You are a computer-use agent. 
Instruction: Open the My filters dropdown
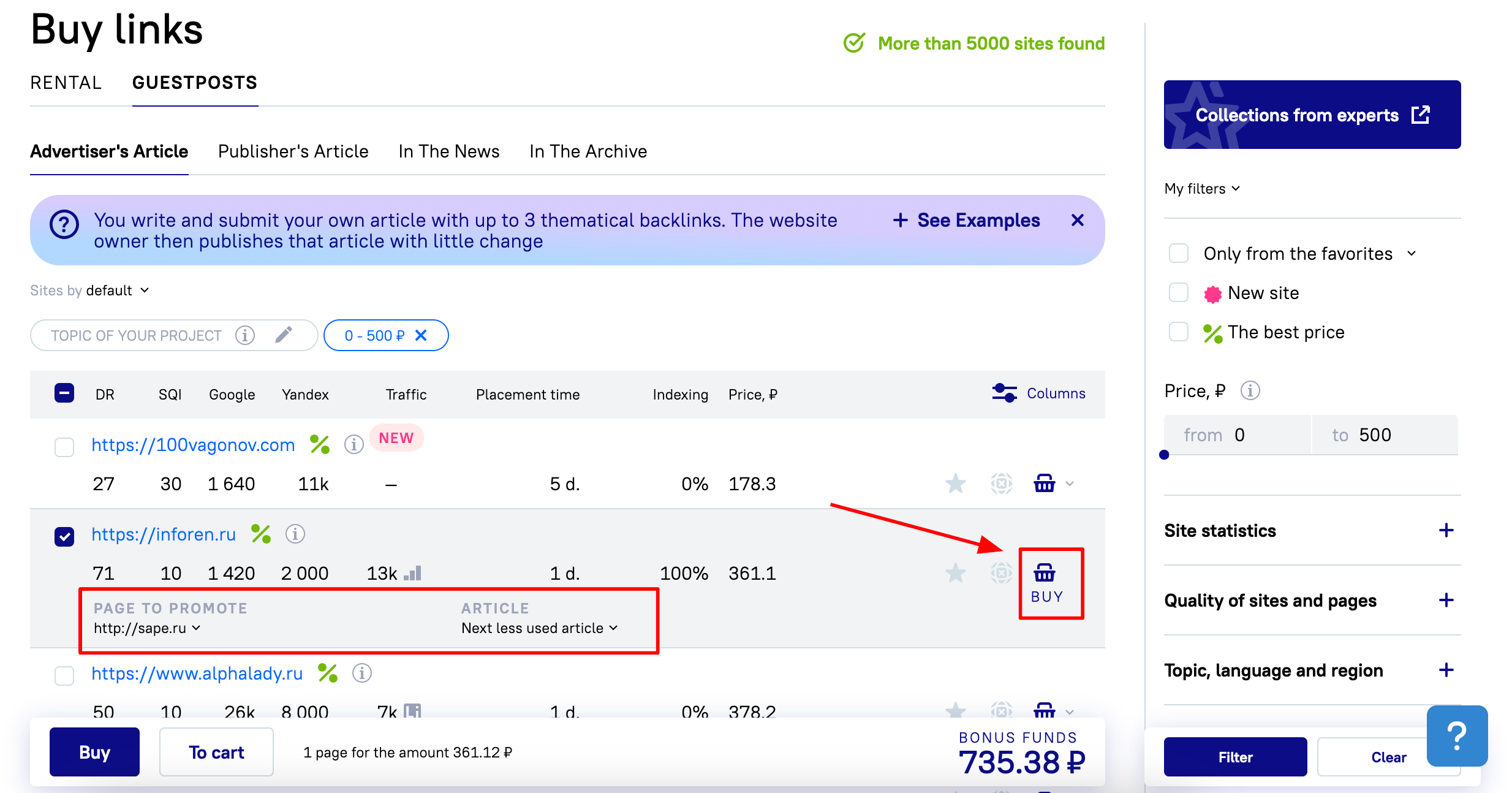click(x=1202, y=188)
